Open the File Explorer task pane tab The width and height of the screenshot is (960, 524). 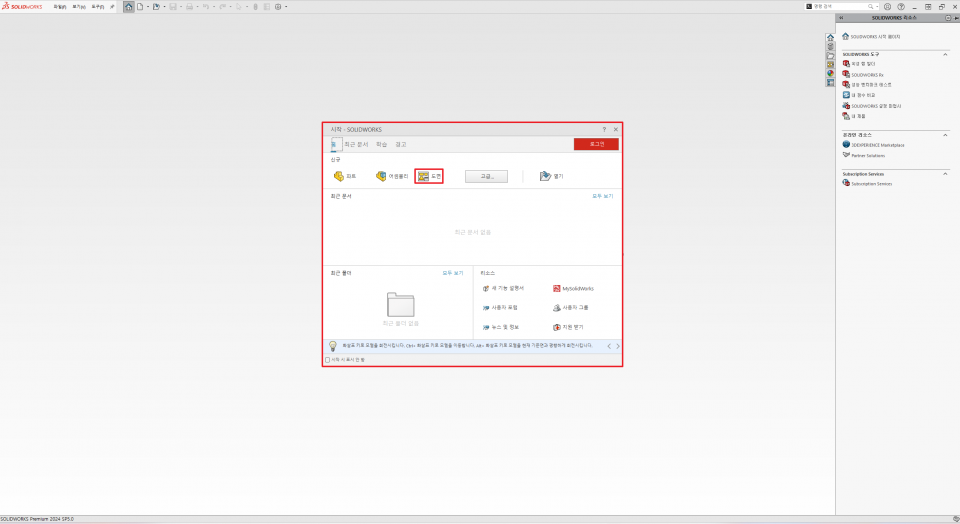[830, 56]
